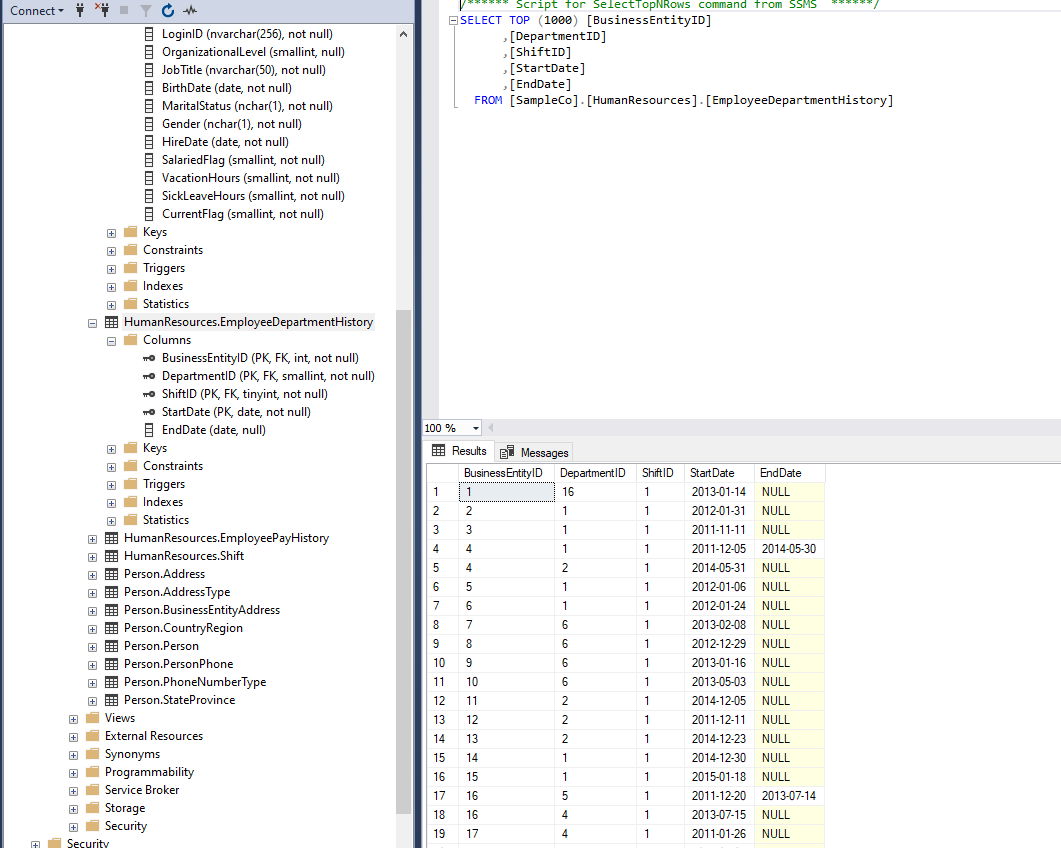1061x848 pixels.
Task: Select the BirthDate column entry
Action: tap(227, 88)
